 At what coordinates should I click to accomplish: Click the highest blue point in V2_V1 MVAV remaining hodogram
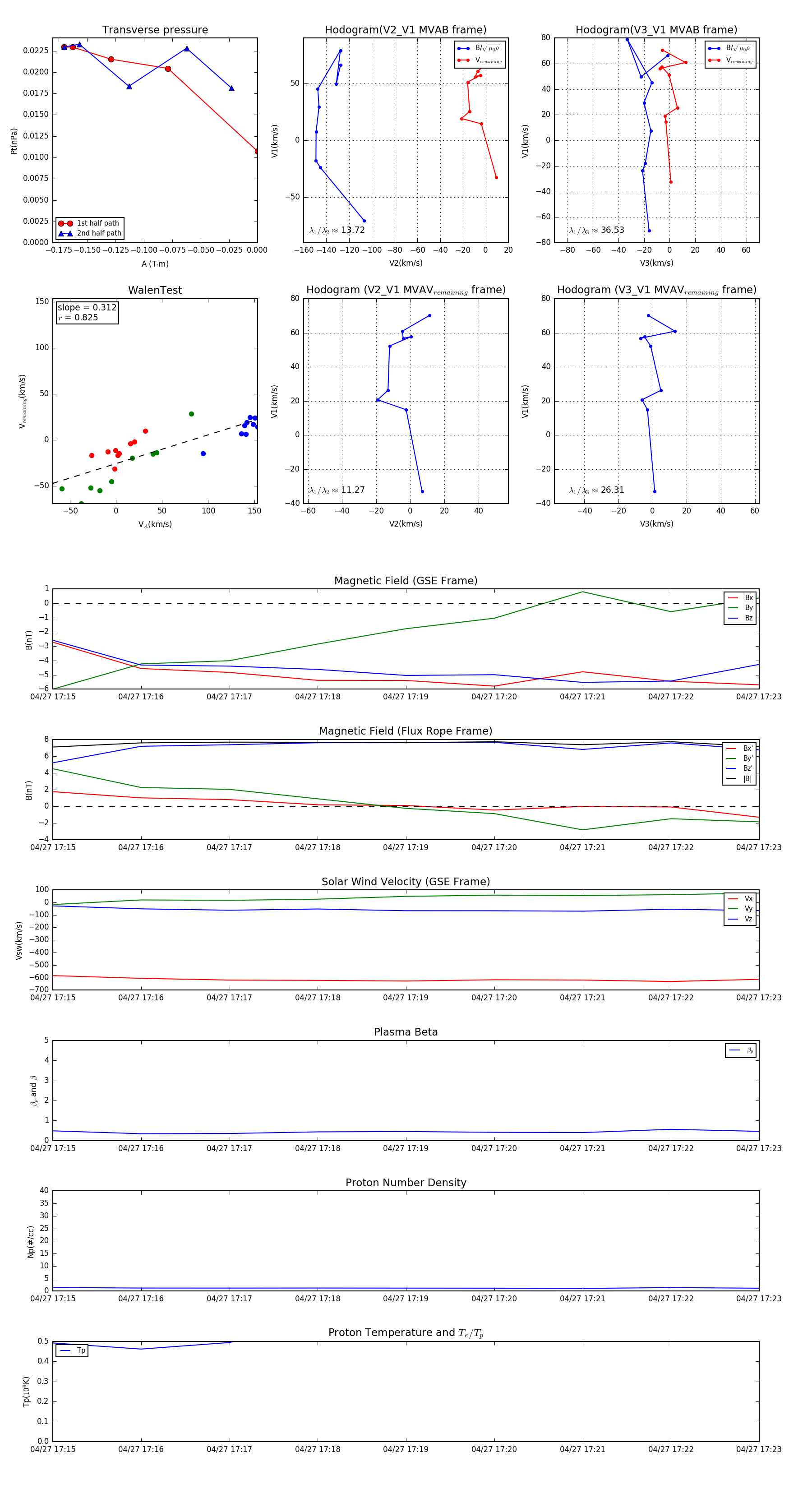[429, 315]
